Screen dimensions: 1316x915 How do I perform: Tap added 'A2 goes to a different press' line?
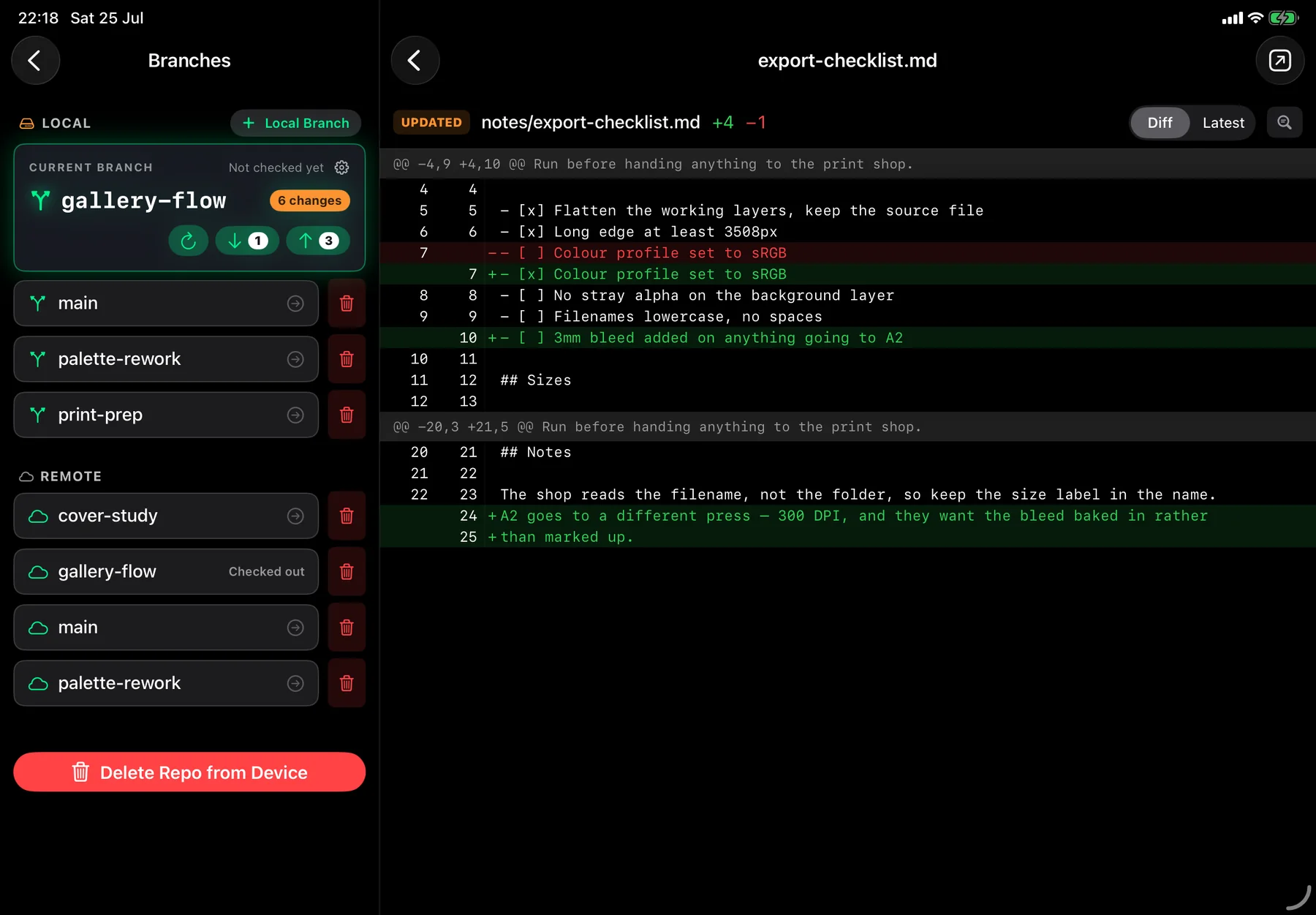(x=848, y=516)
